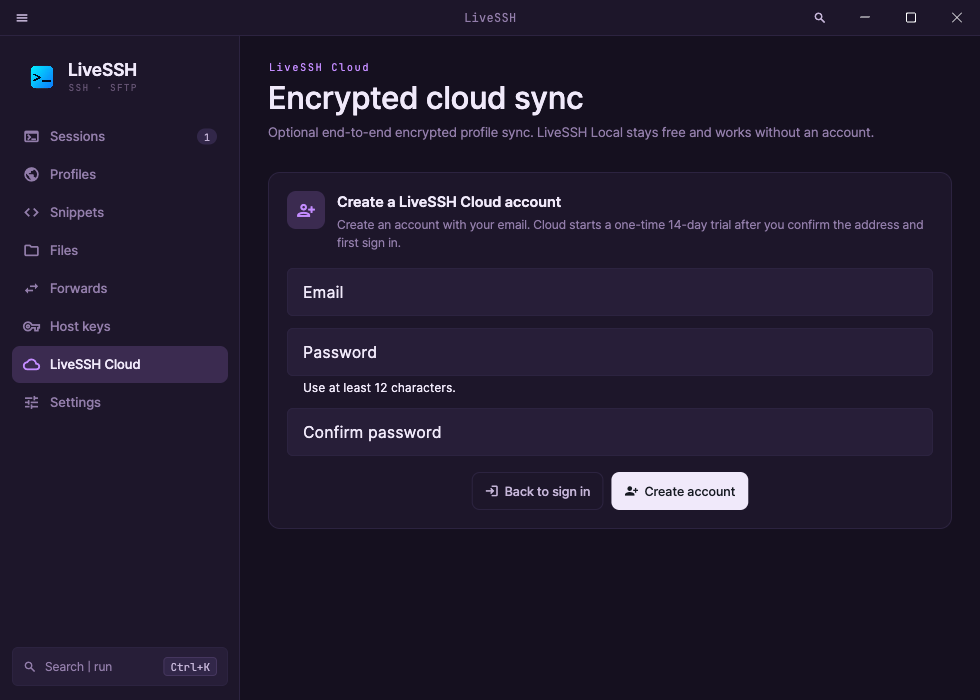Open the Search | run command box
This screenshot has height=700, width=980.
click(120, 667)
